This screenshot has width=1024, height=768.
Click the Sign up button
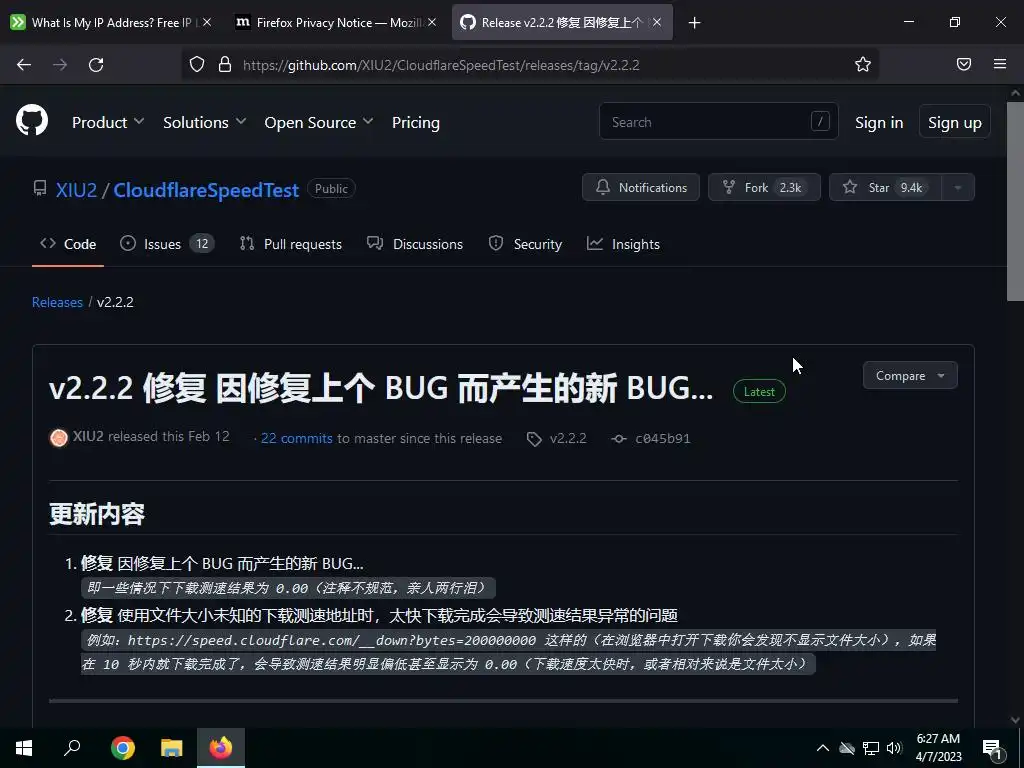(954, 122)
